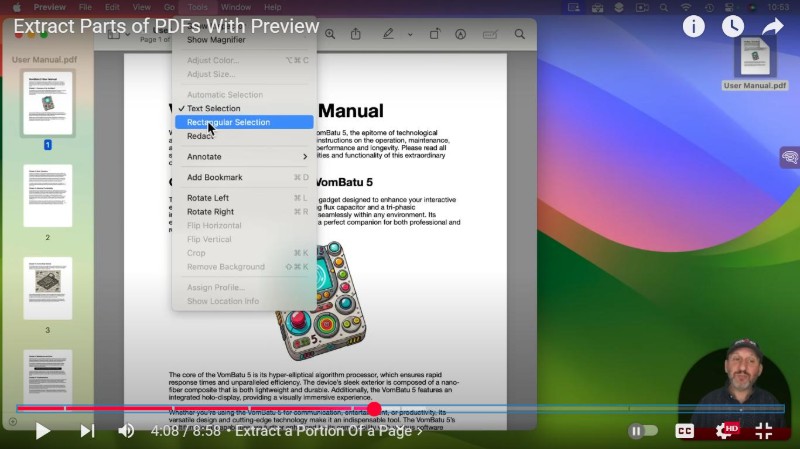Click the Markup toolbar icon
The image size is (800, 449).
[x=460, y=34]
